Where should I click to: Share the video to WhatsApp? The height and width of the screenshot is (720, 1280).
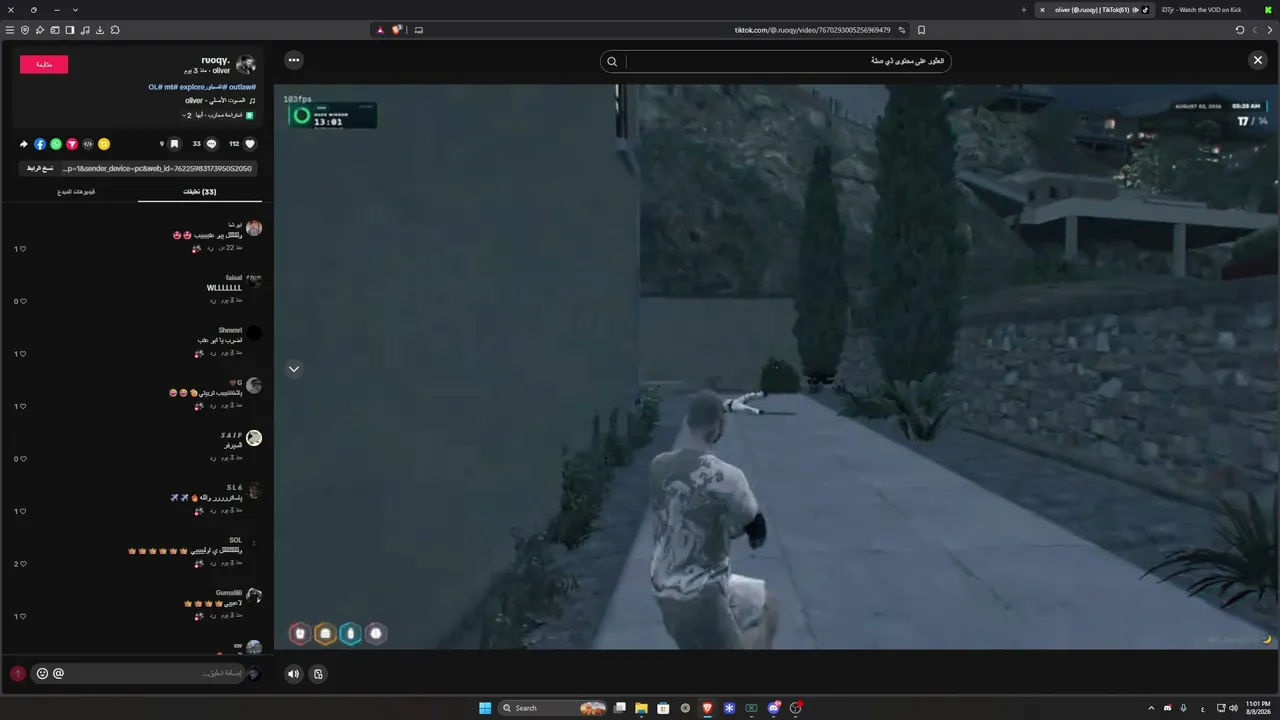[56, 144]
